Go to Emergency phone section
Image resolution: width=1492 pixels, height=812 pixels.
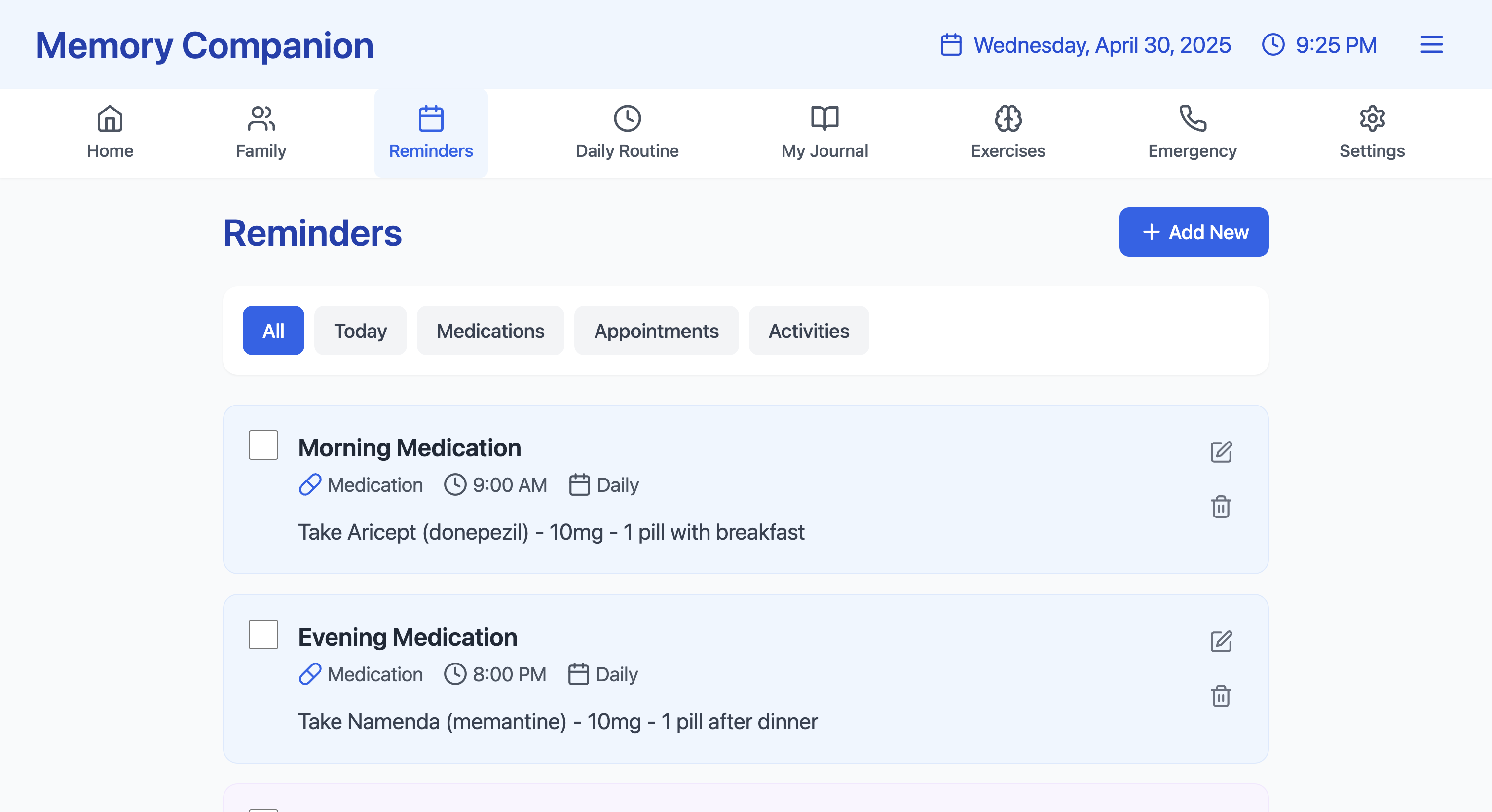[1192, 133]
